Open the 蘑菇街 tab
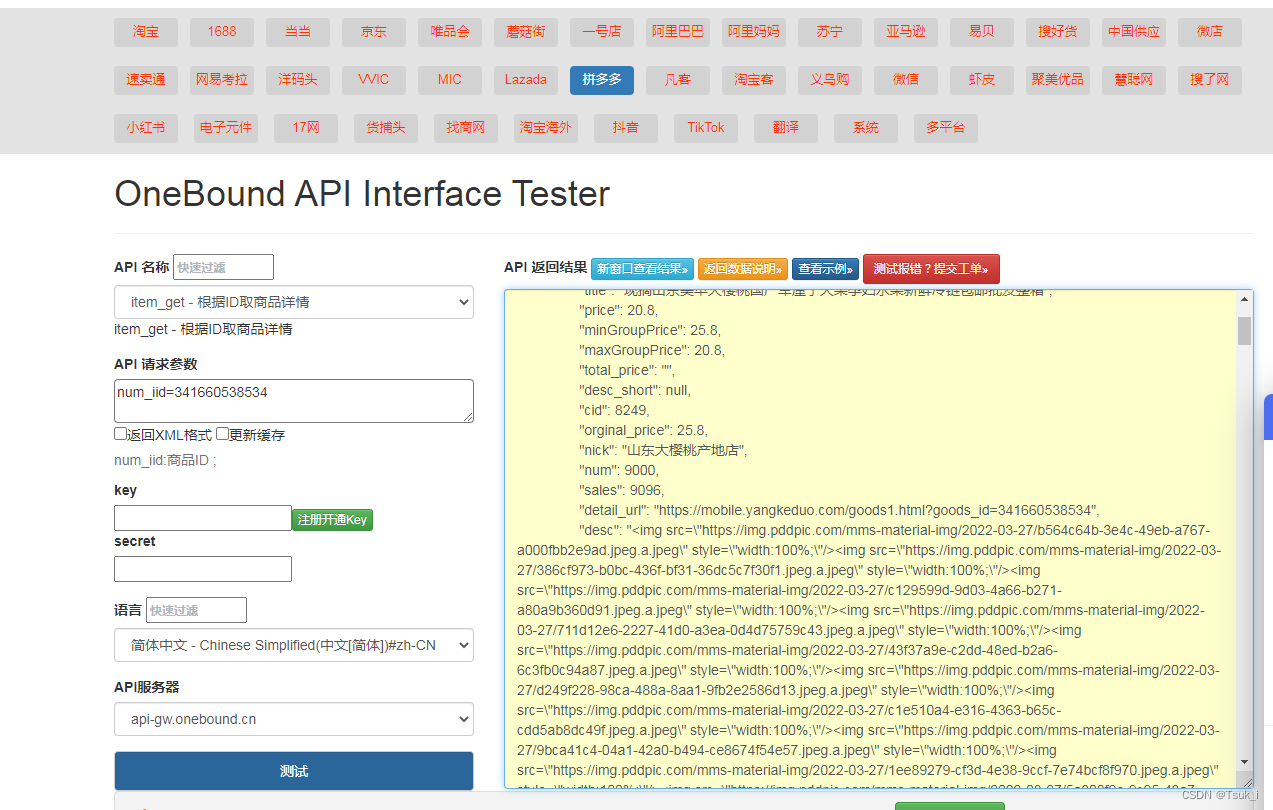Image resolution: width=1273 pixels, height=810 pixels. [526, 32]
